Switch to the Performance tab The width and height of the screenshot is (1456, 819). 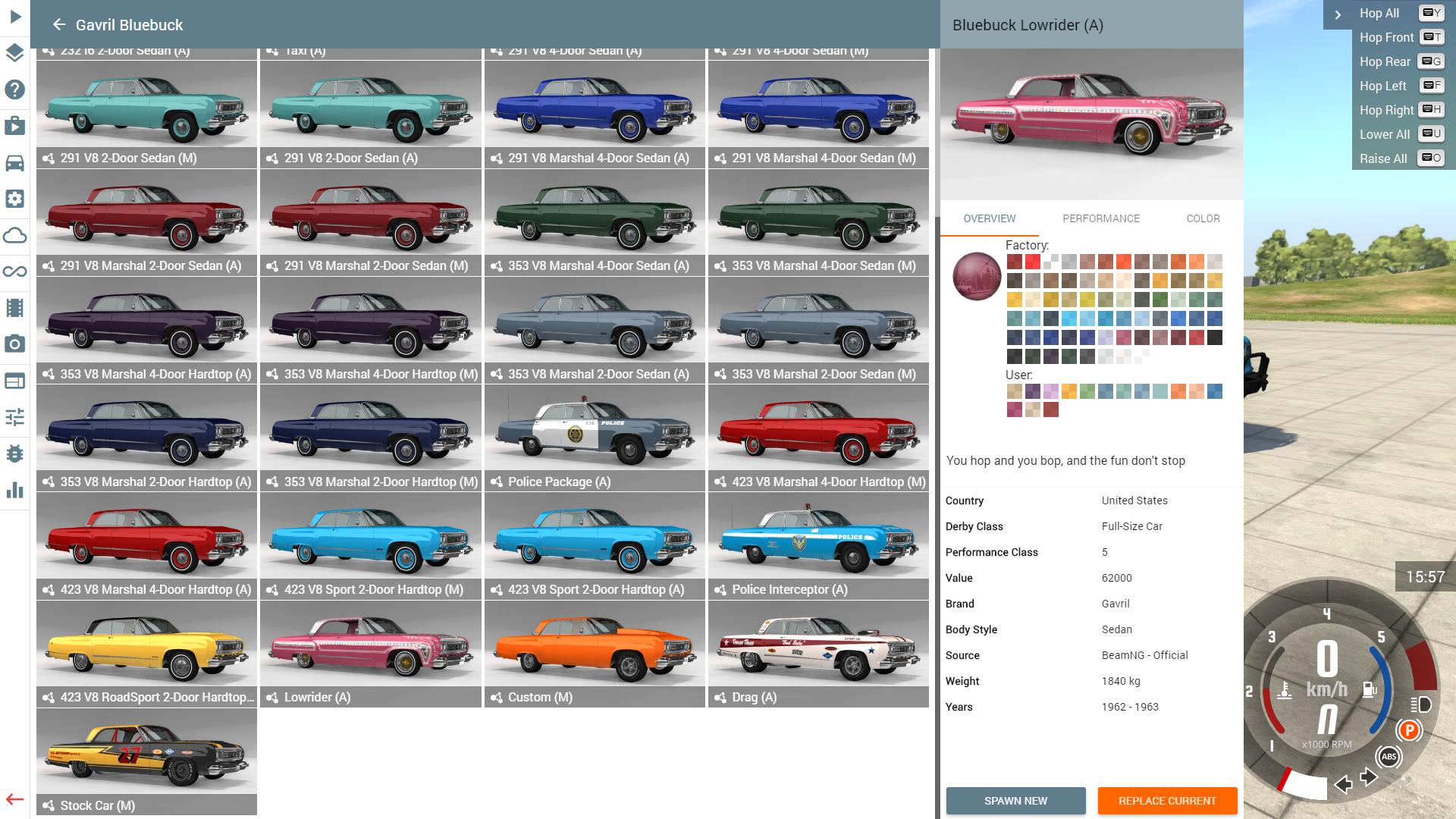[x=1100, y=218]
